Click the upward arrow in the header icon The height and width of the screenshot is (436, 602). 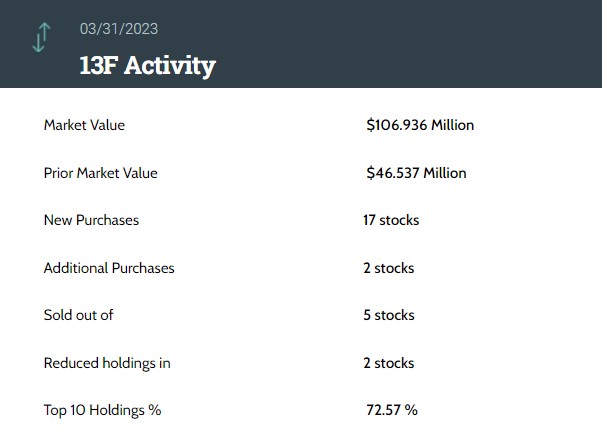[x=44, y=30]
